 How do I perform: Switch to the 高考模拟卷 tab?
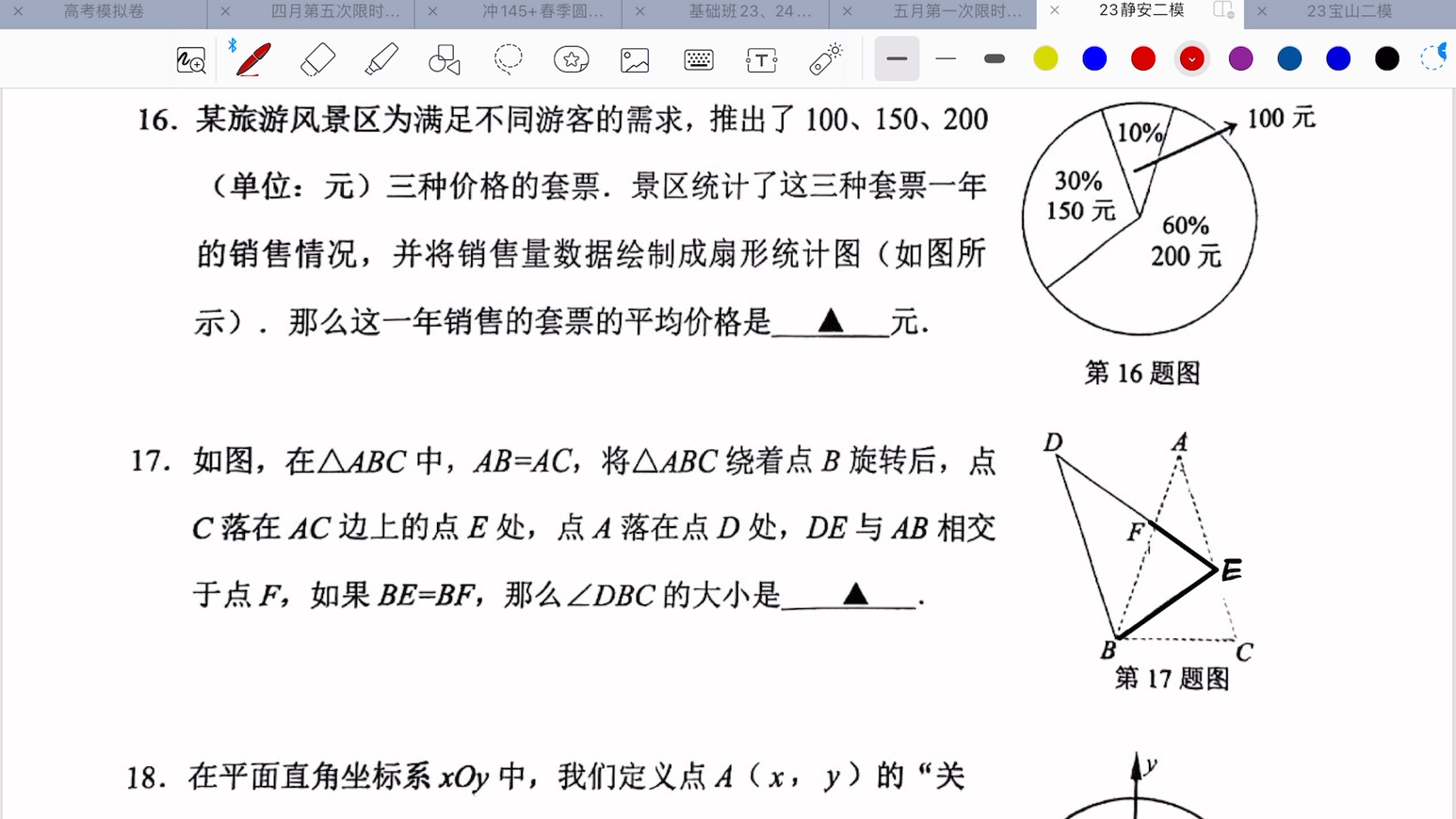[104, 11]
